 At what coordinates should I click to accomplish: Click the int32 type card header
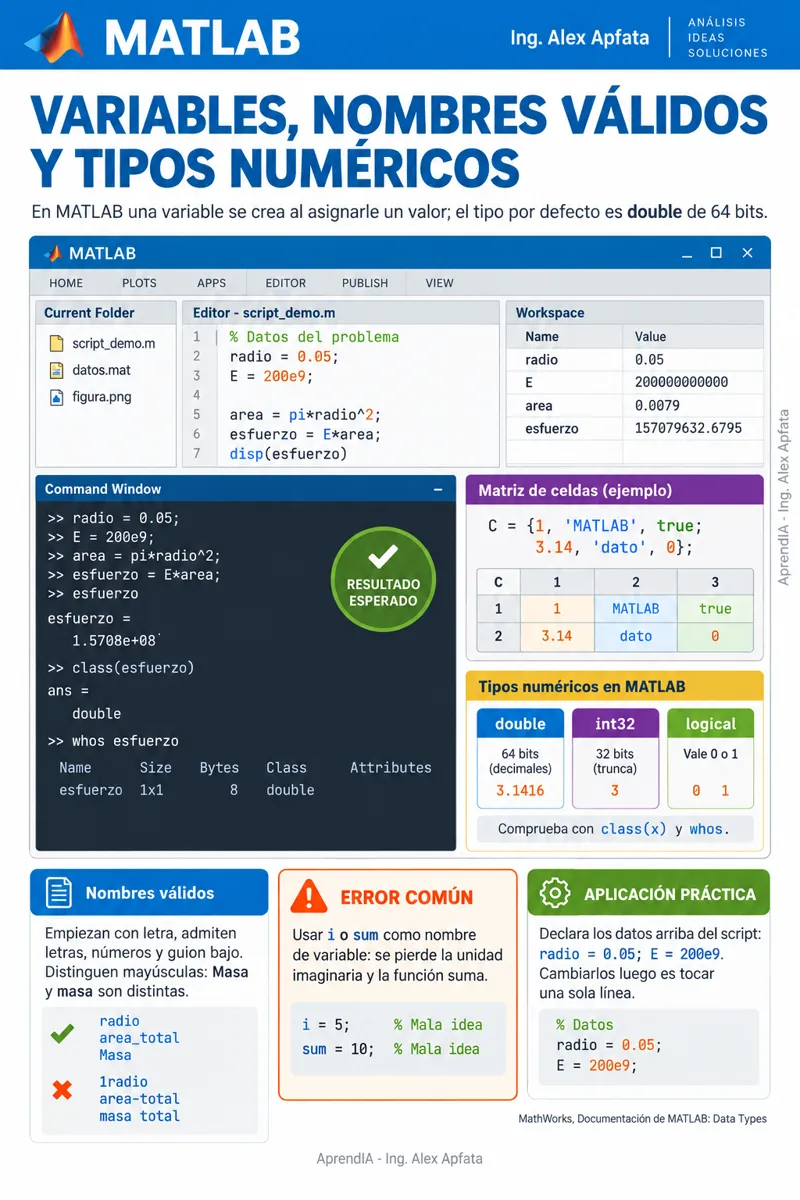(615, 724)
